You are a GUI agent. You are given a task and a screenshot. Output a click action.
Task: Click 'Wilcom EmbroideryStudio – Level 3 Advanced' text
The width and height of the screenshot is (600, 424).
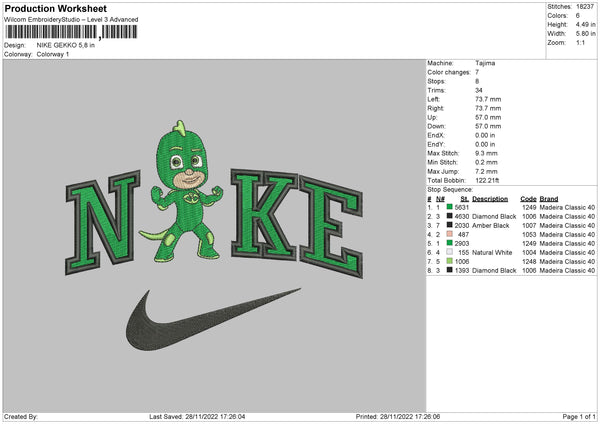71,20
